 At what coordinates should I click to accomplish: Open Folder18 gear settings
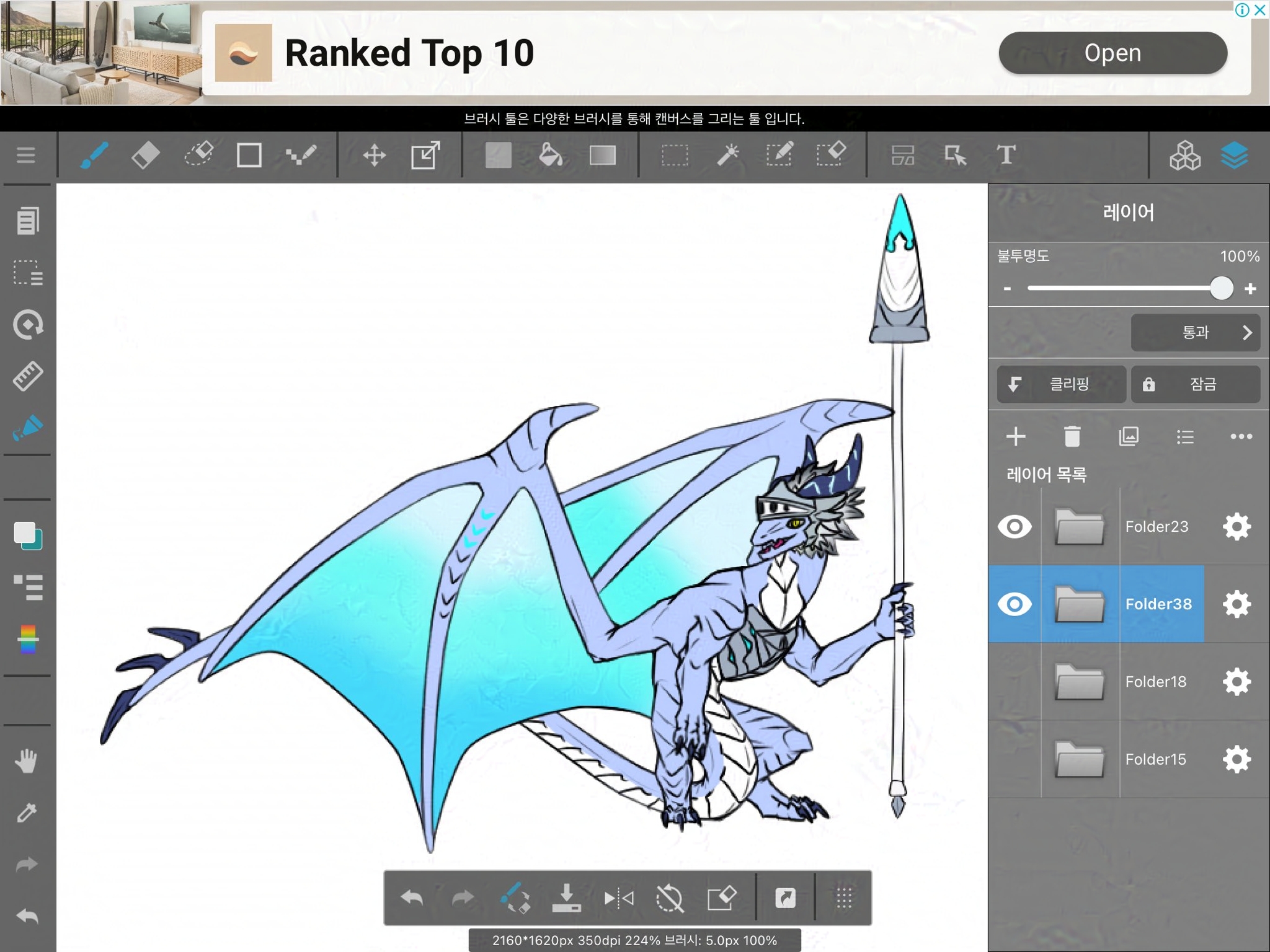(1237, 682)
